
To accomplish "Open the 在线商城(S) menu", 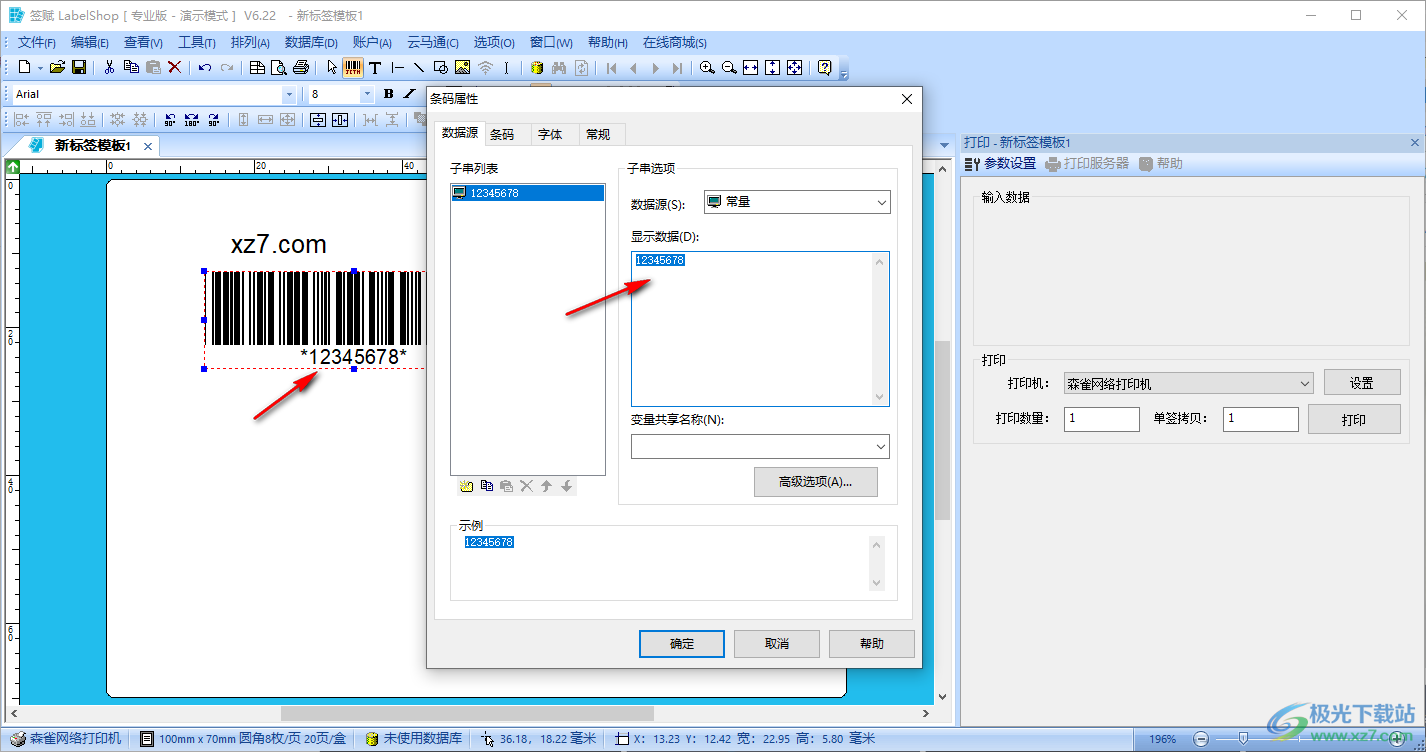I will (674, 42).
